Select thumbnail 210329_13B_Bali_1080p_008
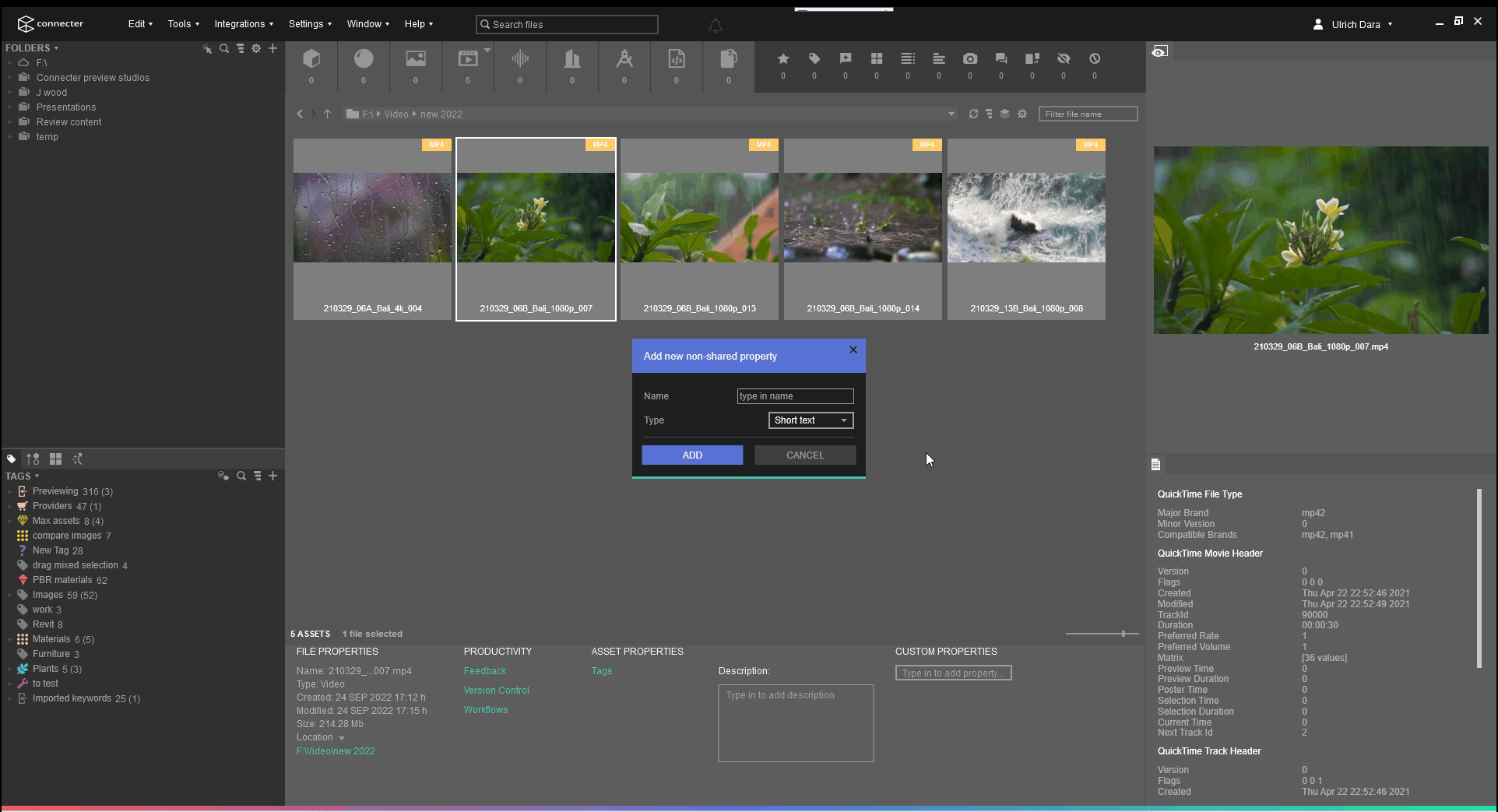Screen dimensions: 1498x812 click(x=1026, y=229)
